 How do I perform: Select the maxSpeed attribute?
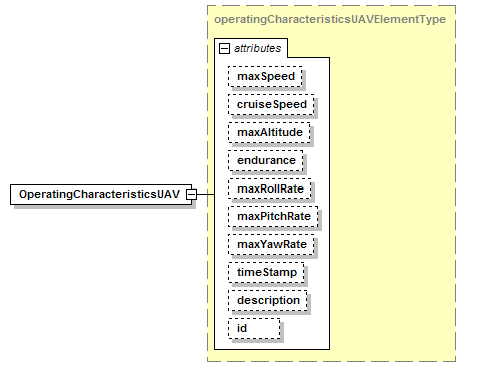click(x=265, y=77)
